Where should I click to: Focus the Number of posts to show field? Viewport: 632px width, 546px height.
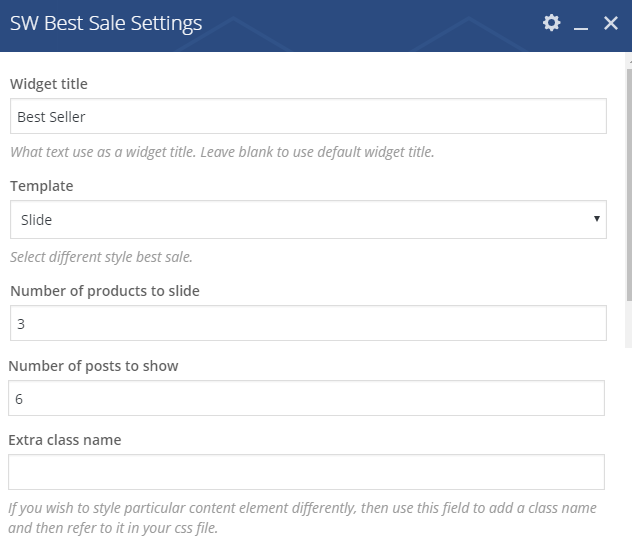coord(306,398)
